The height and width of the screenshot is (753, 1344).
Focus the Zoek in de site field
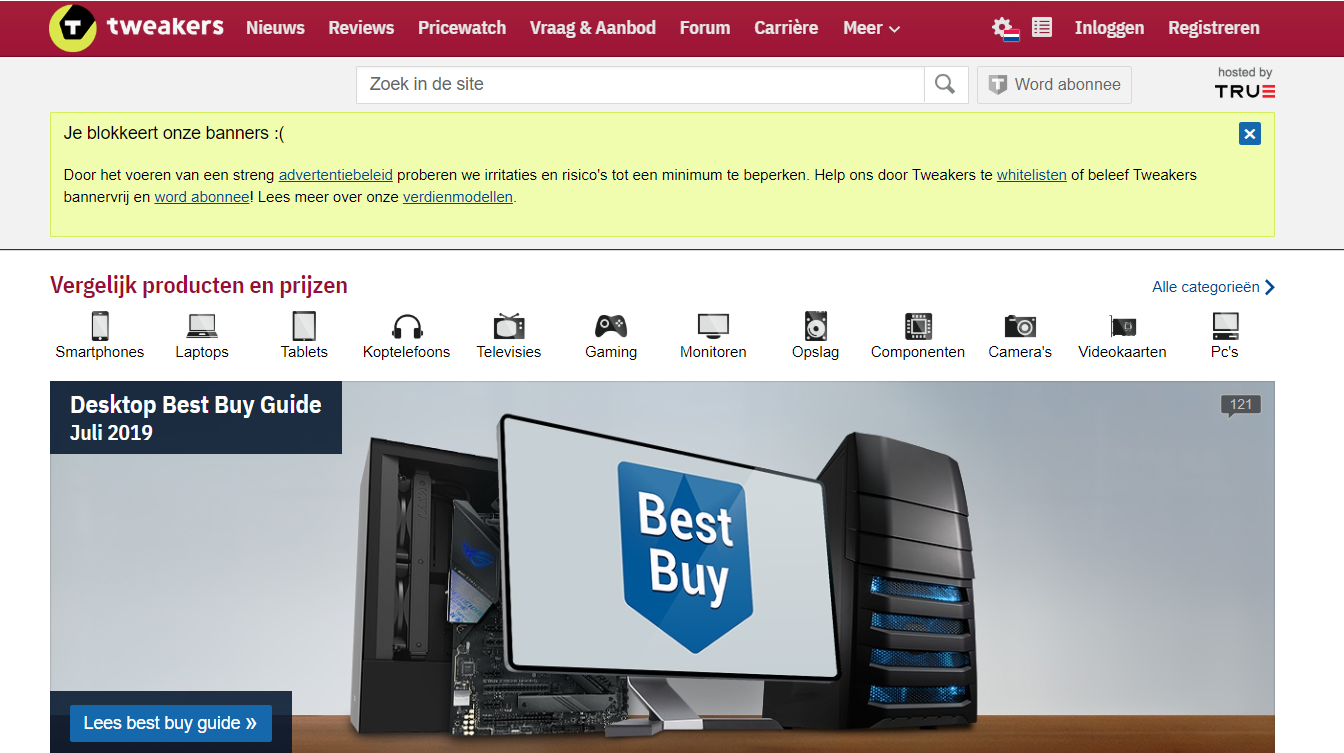(x=640, y=85)
